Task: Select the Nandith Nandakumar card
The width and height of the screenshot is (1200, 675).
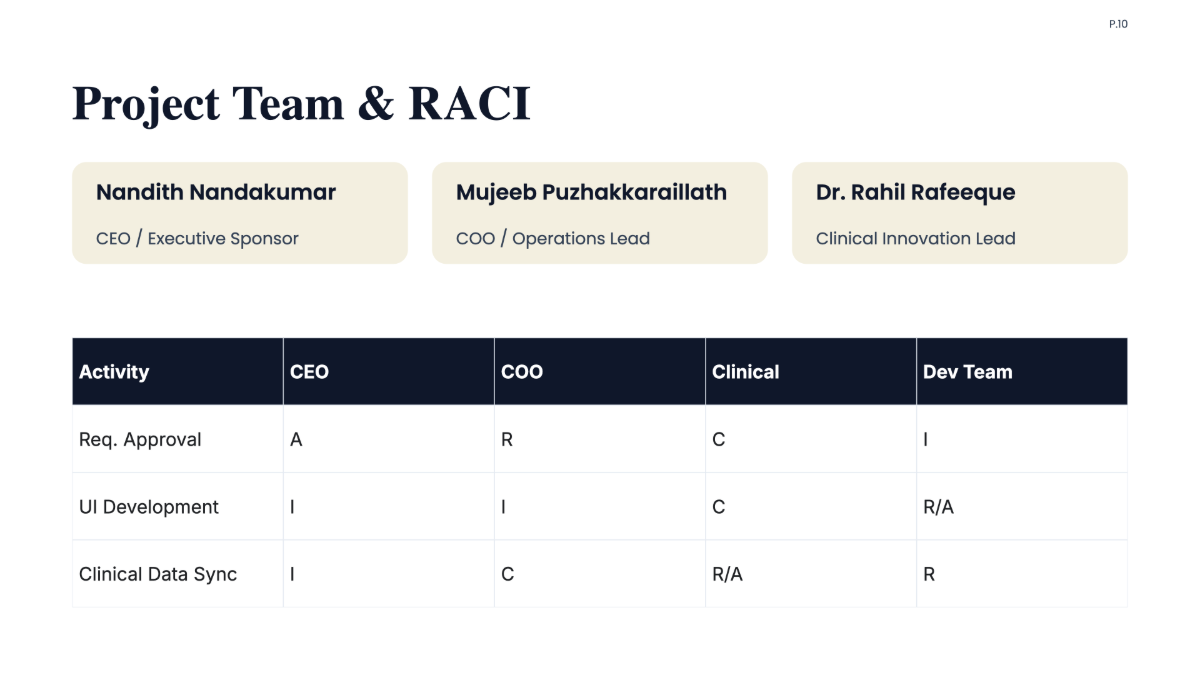Action: pyautogui.click(x=240, y=213)
